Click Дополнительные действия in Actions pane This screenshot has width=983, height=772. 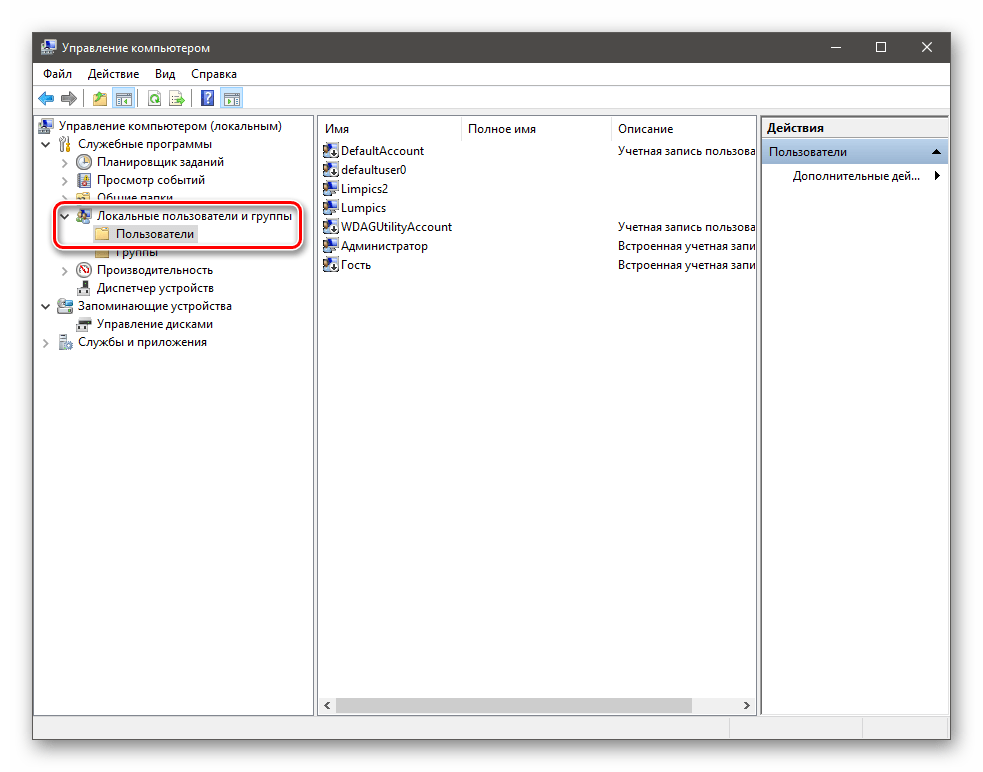click(856, 176)
